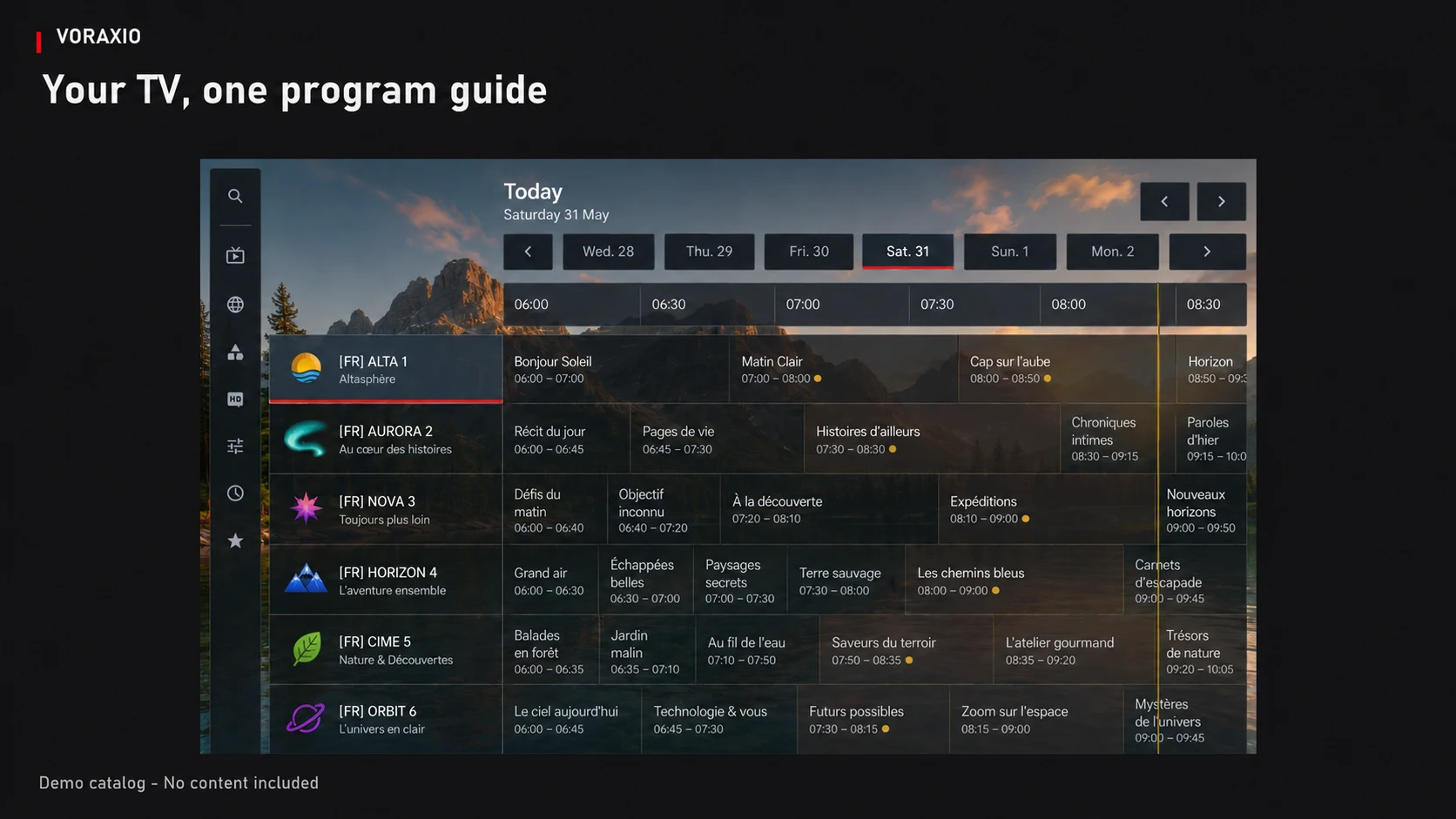1456x819 pixels.
Task: Open program Récit du jour
Action: [x=566, y=440]
